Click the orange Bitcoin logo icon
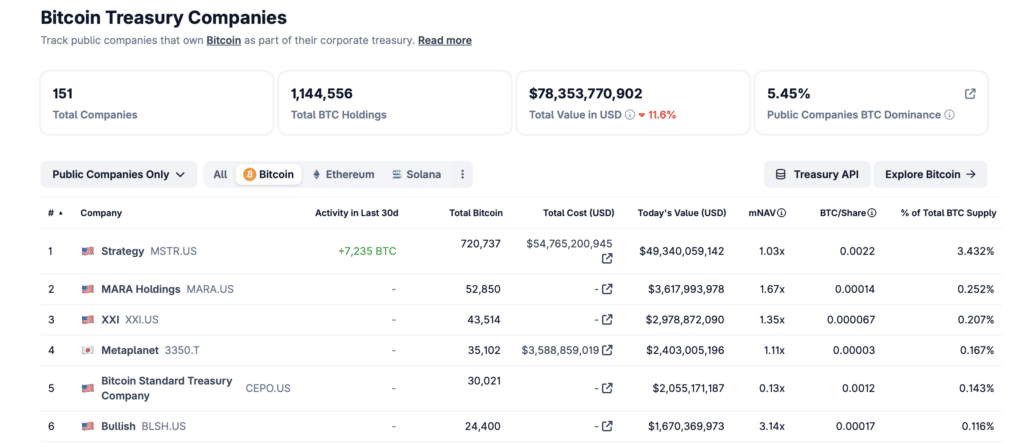 pos(249,174)
